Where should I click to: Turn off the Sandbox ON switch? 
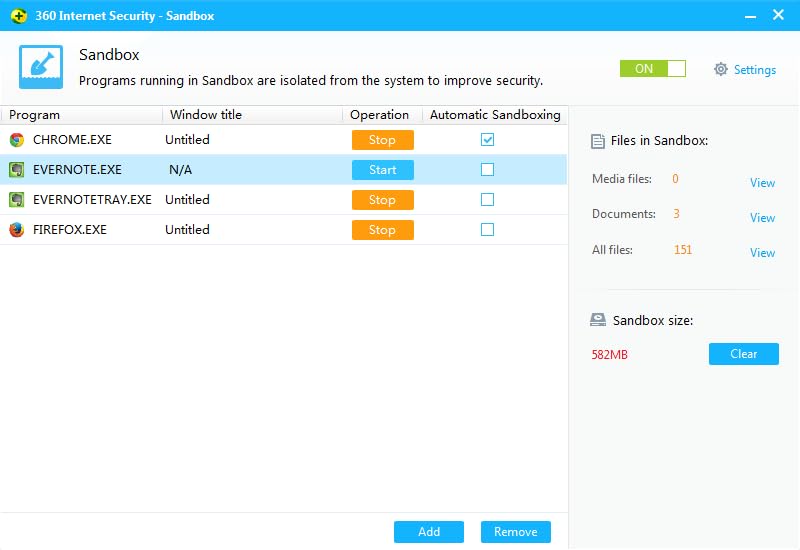pyautogui.click(x=653, y=69)
